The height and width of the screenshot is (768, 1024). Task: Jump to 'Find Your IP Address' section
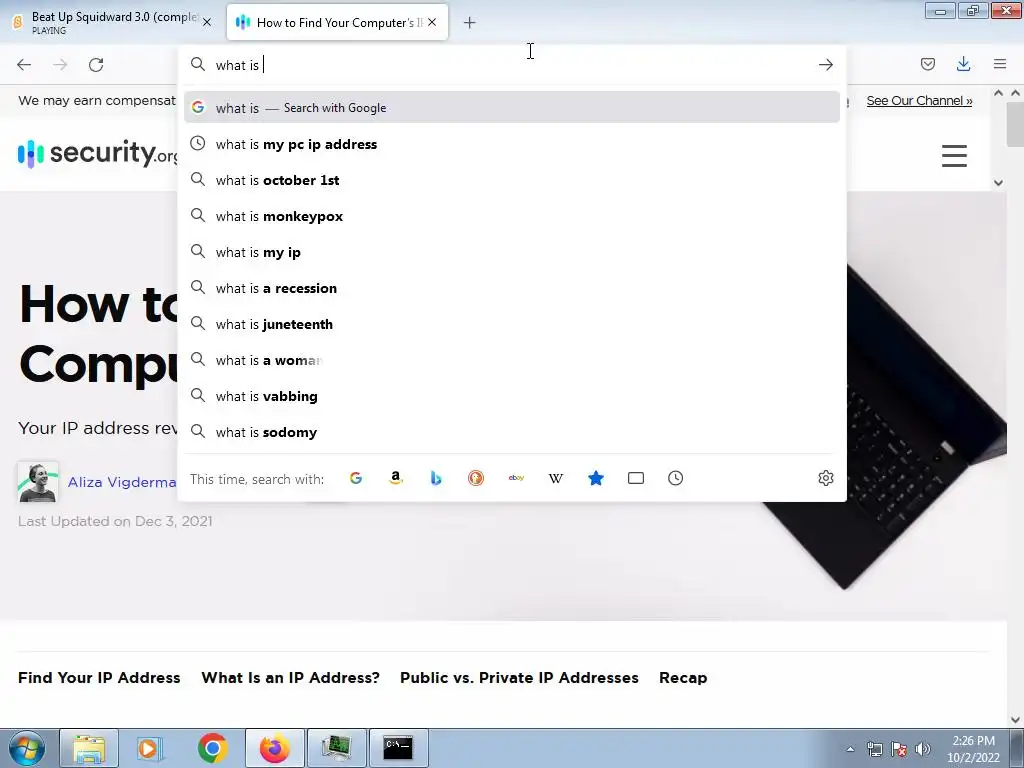(x=99, y=677)
